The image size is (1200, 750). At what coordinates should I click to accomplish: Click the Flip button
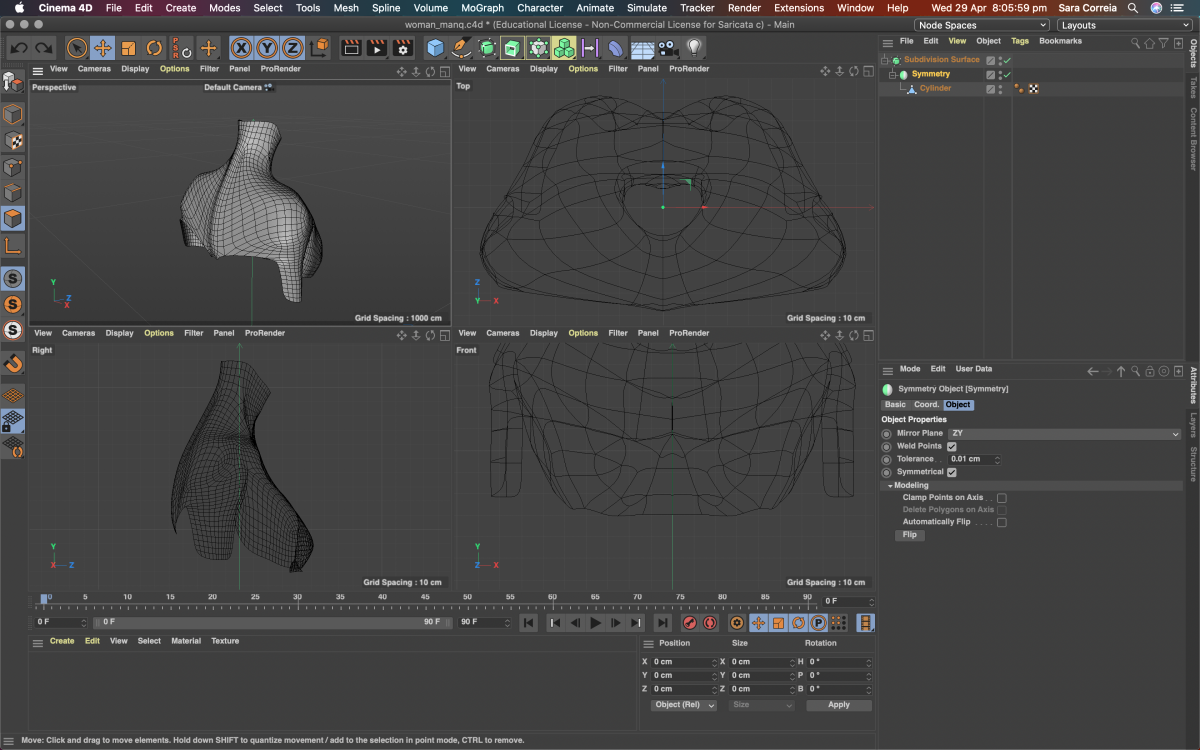click(909, 535)
